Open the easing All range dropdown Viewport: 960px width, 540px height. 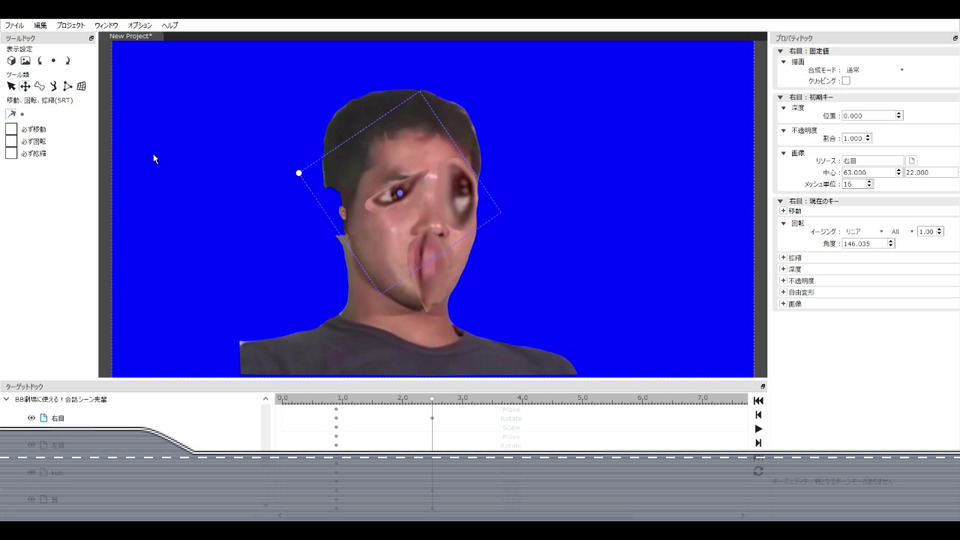coord(902,231)
